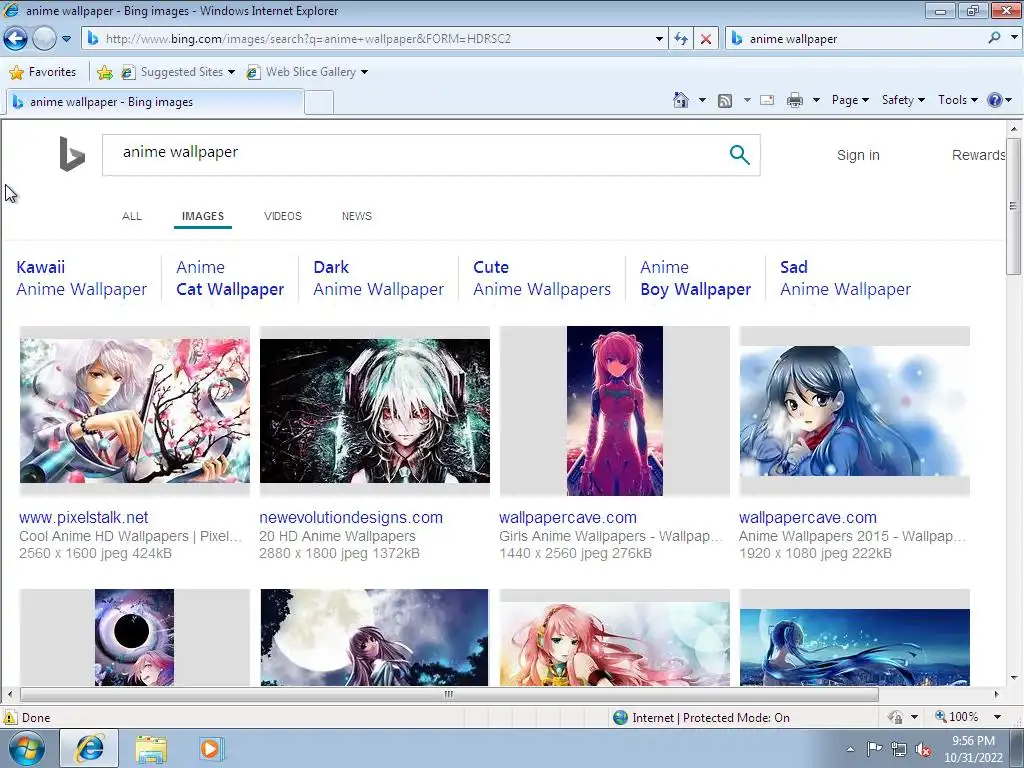Click the Print icon
Screen dimensions: 1024x768
click(795, 100)
